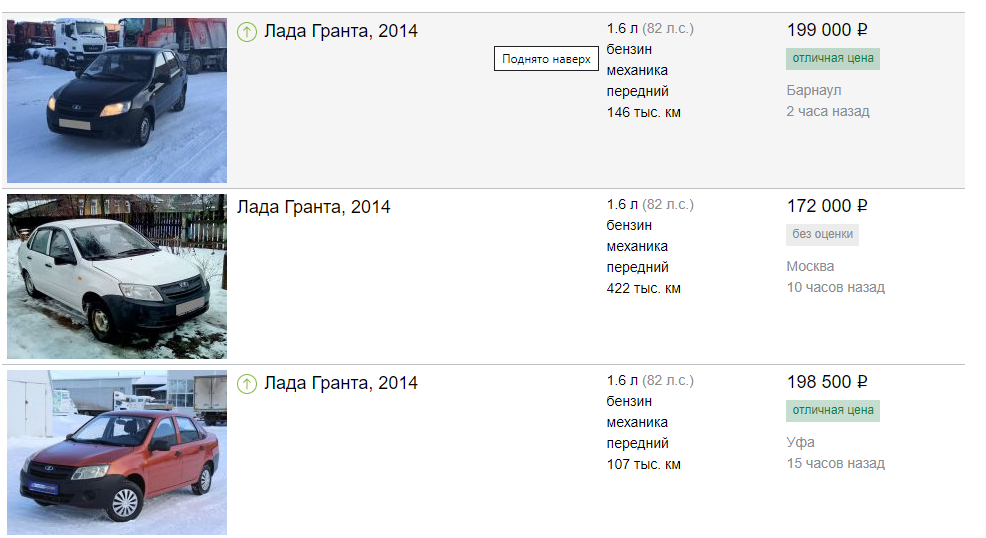Image resolution: width=986 pixels, height=538 pixels.
Task: Click the 'без оценки' badge
Action: (822, 235)
